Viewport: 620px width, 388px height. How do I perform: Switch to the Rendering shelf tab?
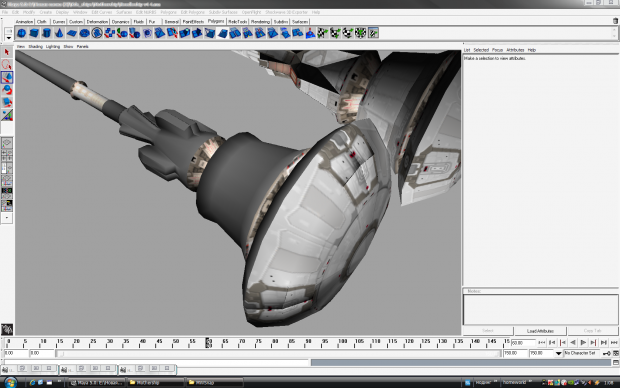pos(260,22)
